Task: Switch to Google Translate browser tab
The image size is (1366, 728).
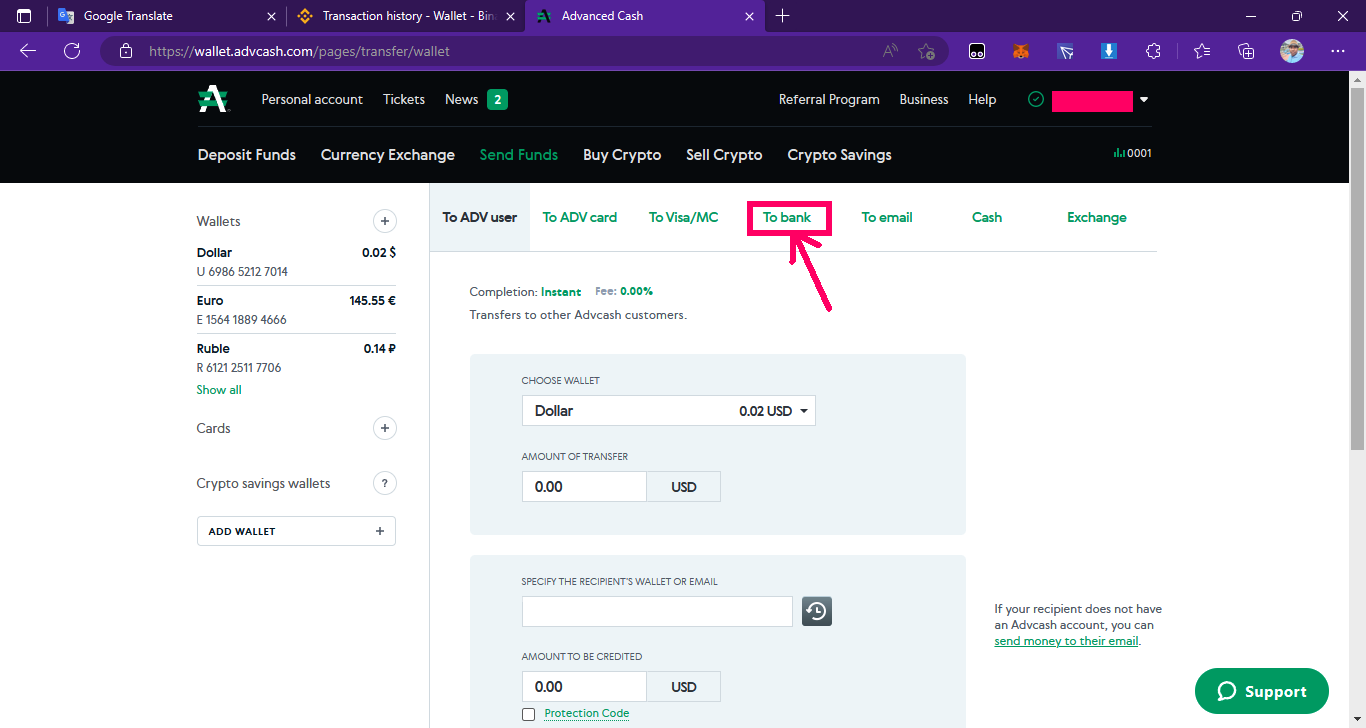Action: point(166,16)
